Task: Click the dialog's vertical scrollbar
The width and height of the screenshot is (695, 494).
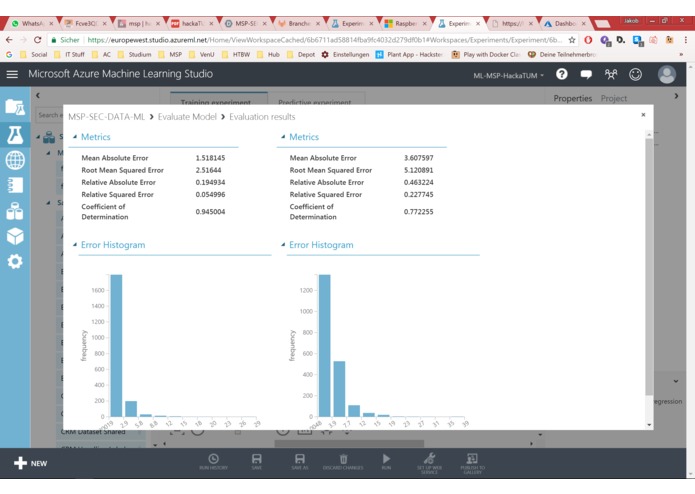Action: coord(649,267)
